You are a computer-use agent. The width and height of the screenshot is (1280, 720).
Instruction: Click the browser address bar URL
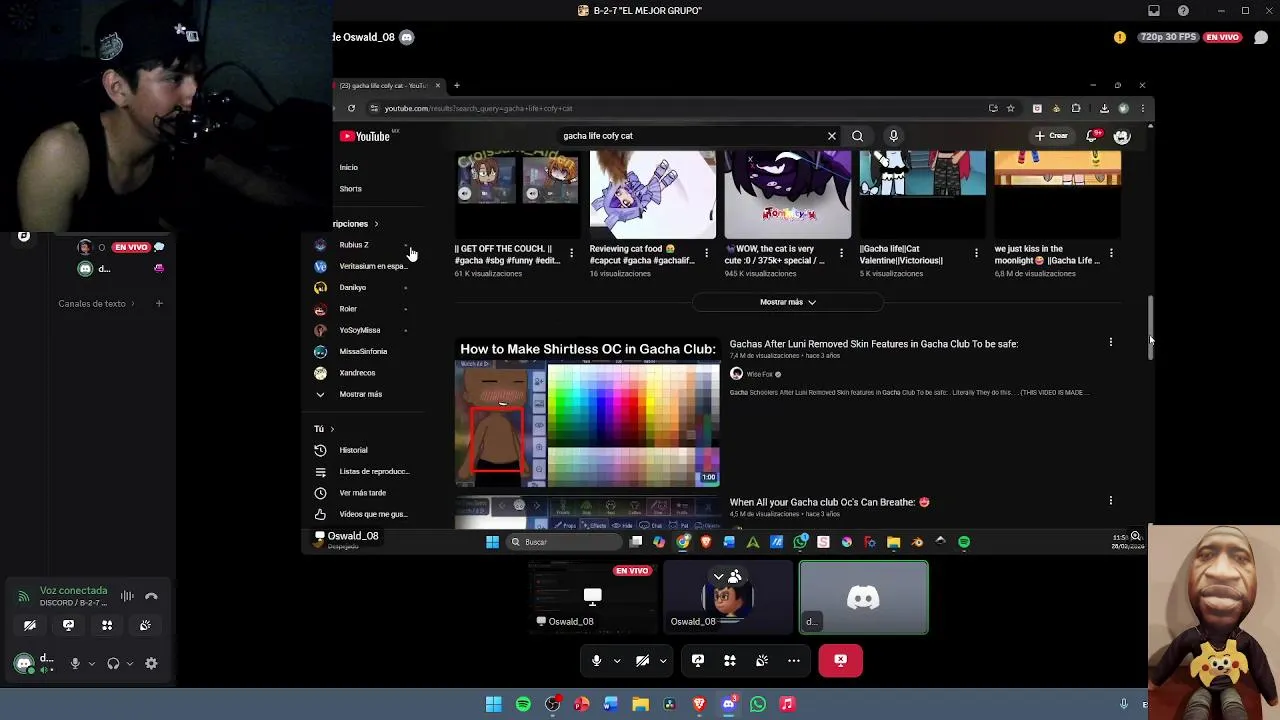coord(478,108)
